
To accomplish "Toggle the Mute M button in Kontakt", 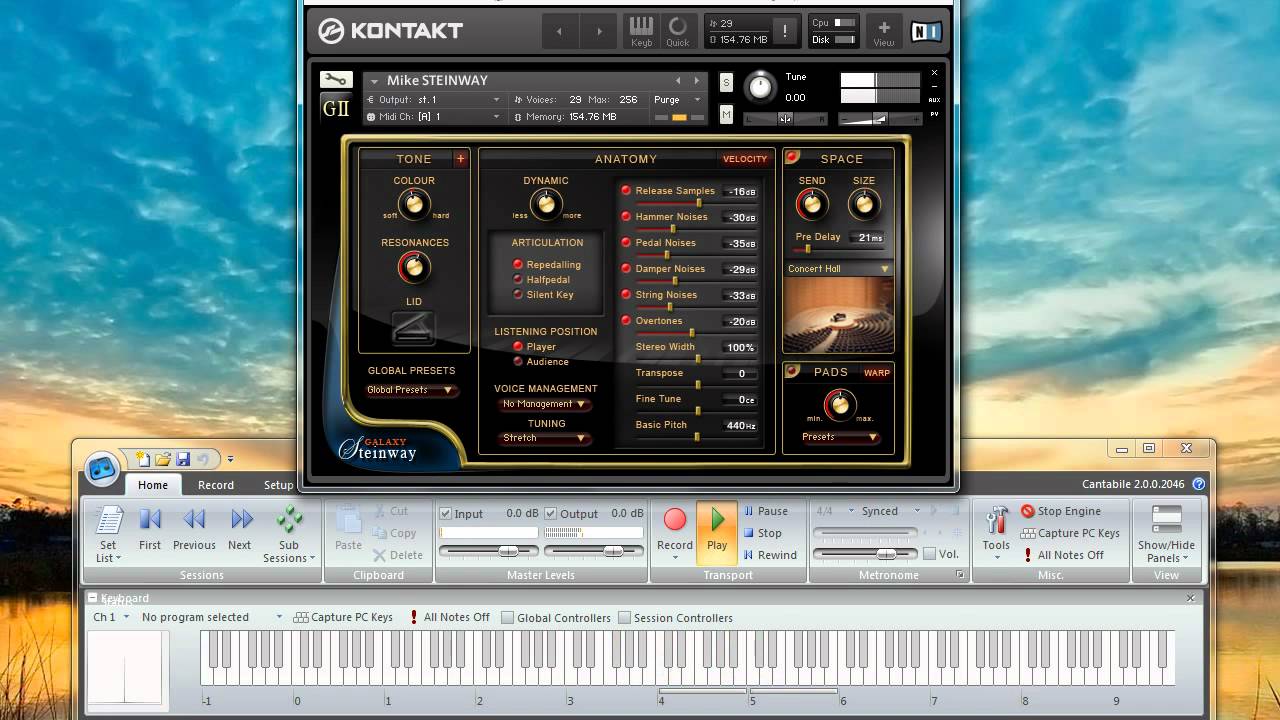I will tap(726, 115).
